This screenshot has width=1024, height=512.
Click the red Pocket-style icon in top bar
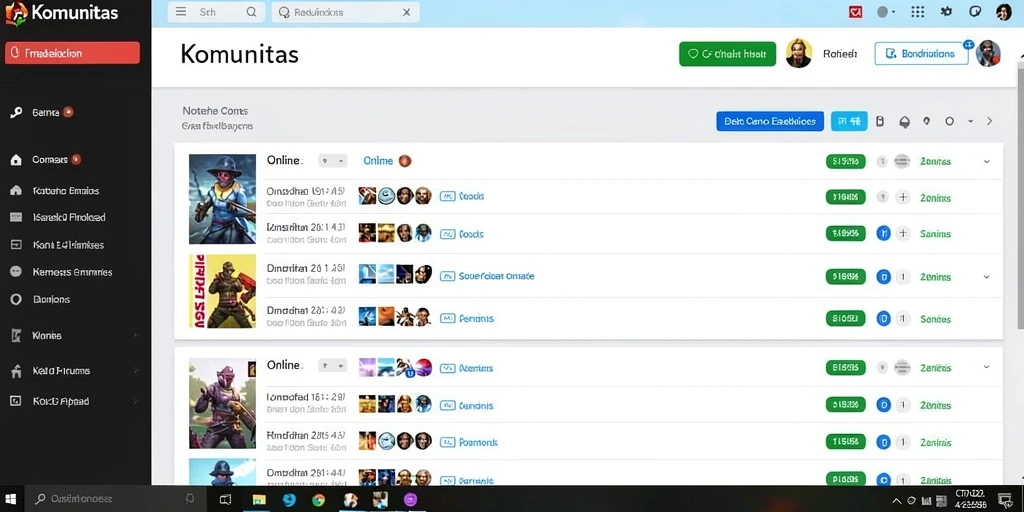pos(856,12)
